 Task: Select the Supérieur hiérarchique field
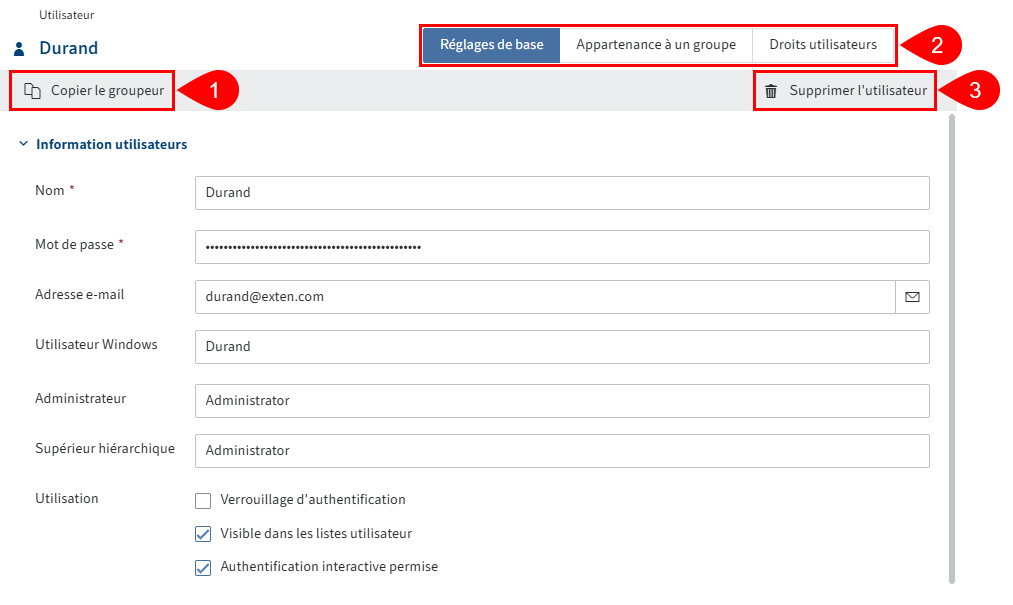click(x=560, y=450)
